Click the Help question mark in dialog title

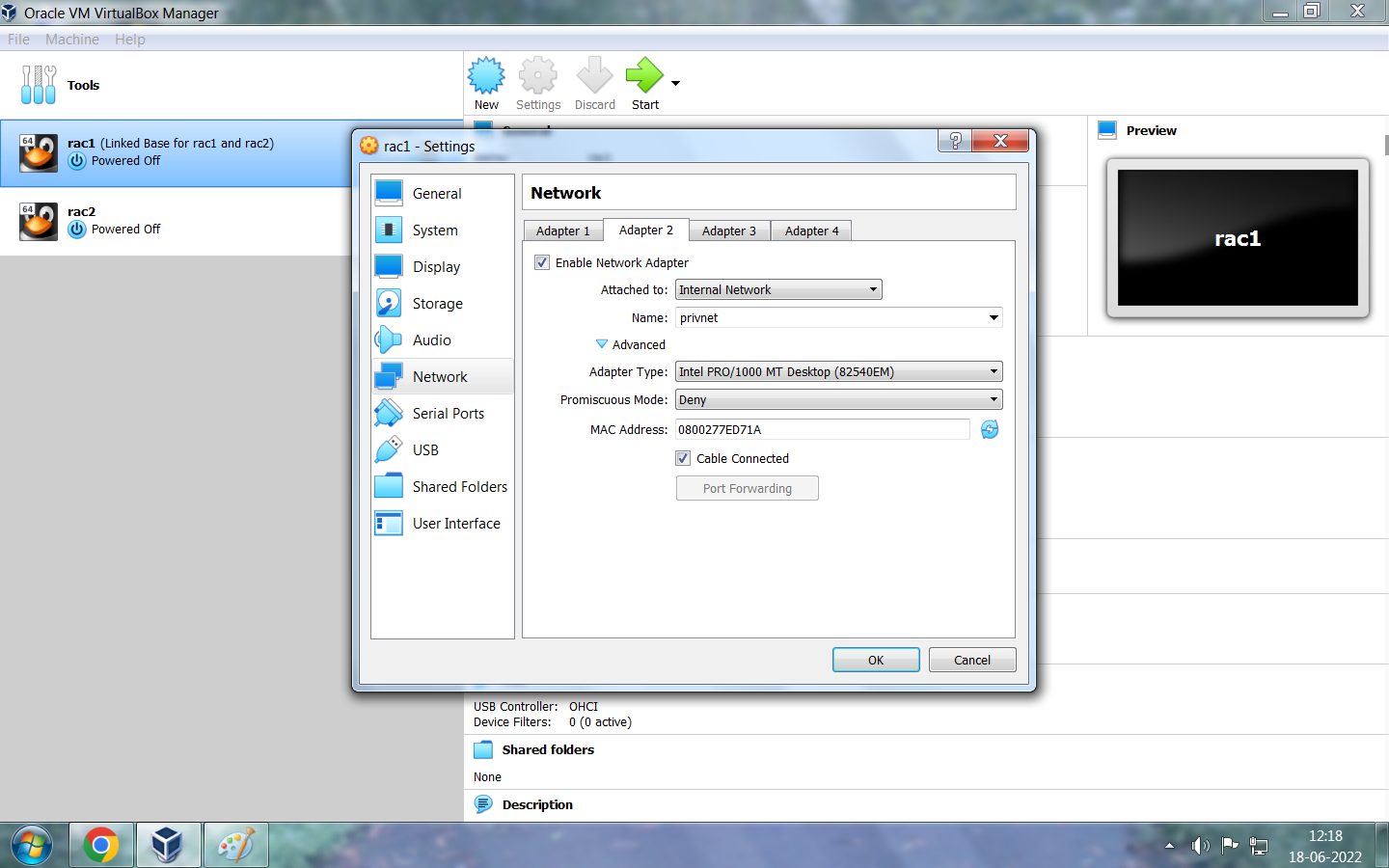tap(955, 141)
